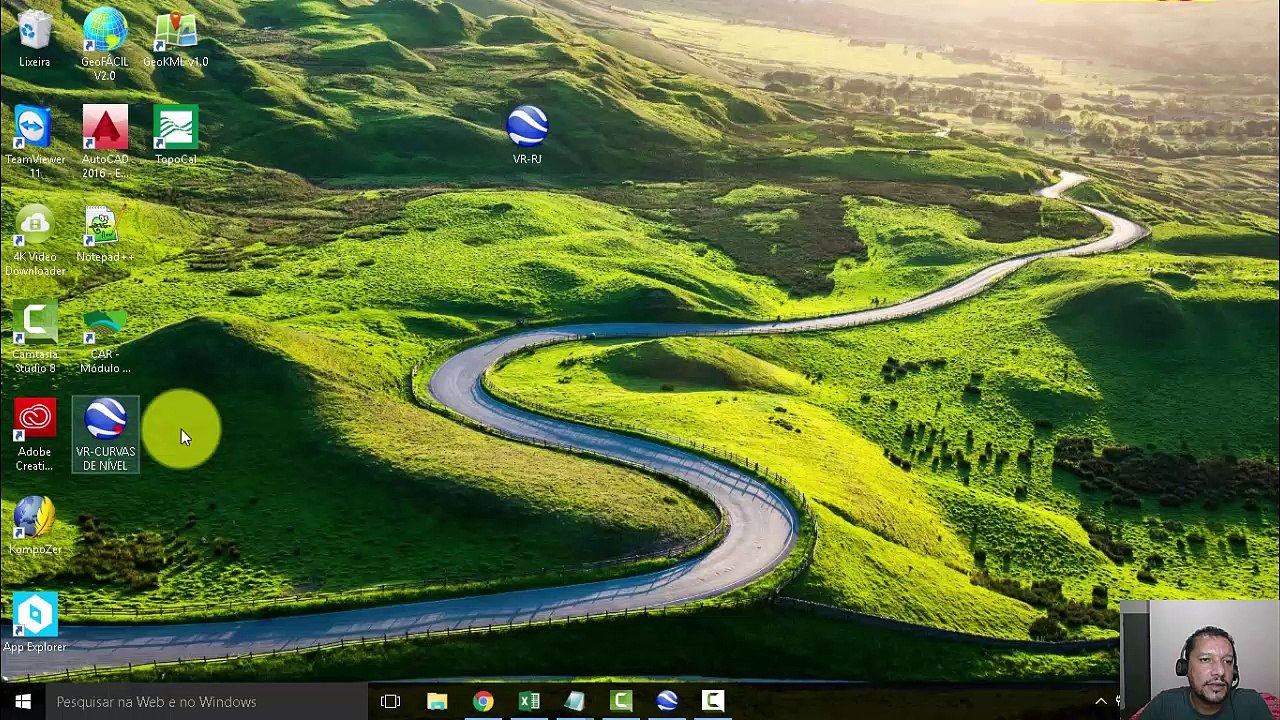Select the Camtasia Studio 8 desktop shortcut

coord(35,338)
